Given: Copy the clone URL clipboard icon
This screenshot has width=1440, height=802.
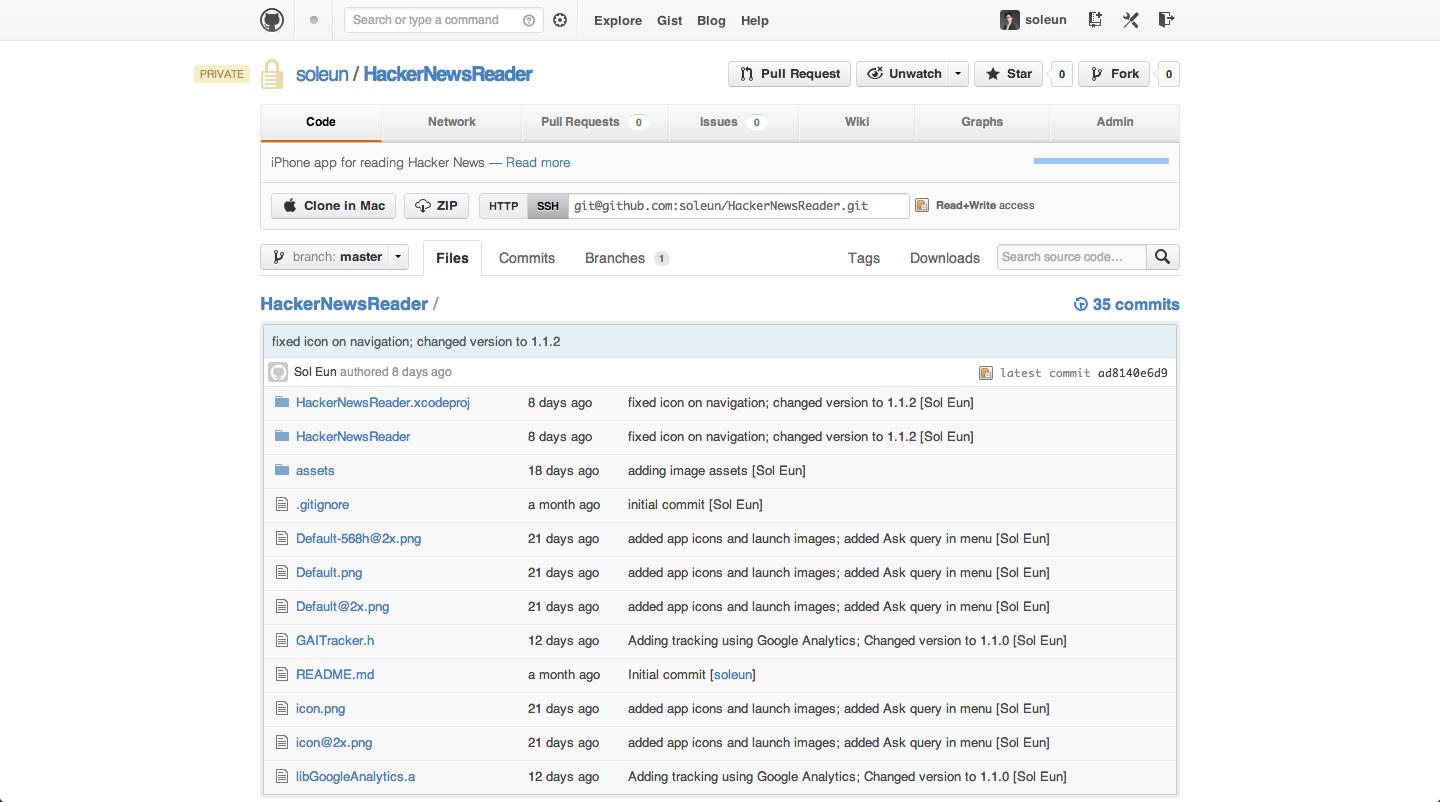Looking at the screenshot, I should pos(922,205).
